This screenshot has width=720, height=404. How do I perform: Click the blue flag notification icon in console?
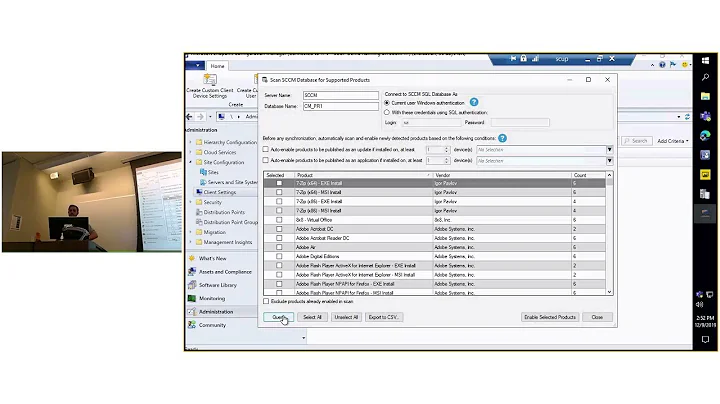tap(673, 65)
